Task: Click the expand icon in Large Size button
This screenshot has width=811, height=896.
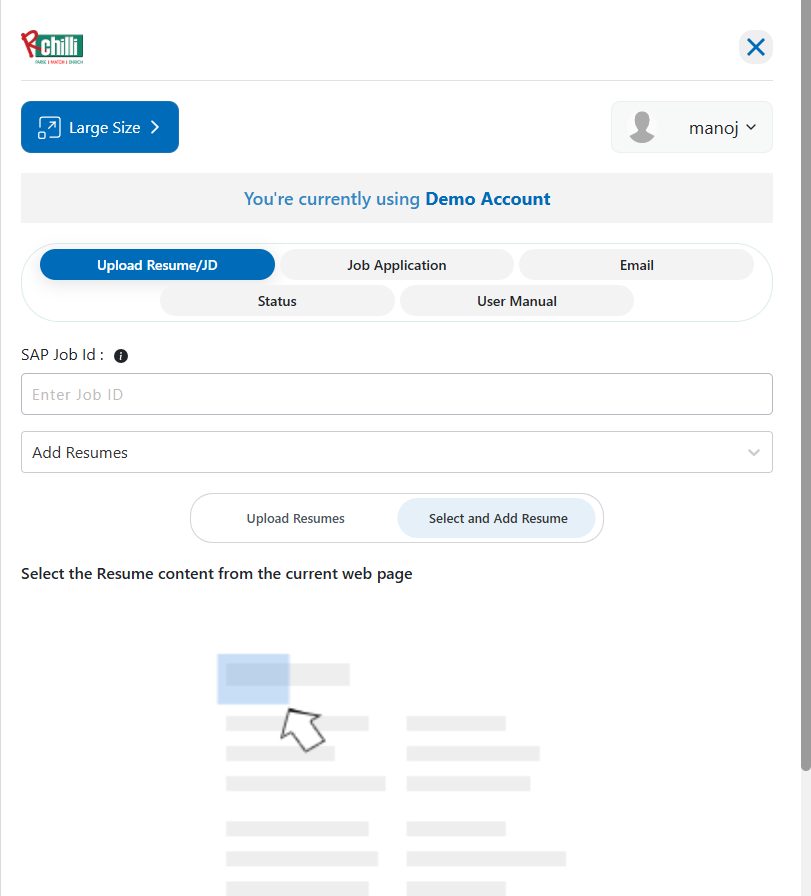Action: point(48,127)
